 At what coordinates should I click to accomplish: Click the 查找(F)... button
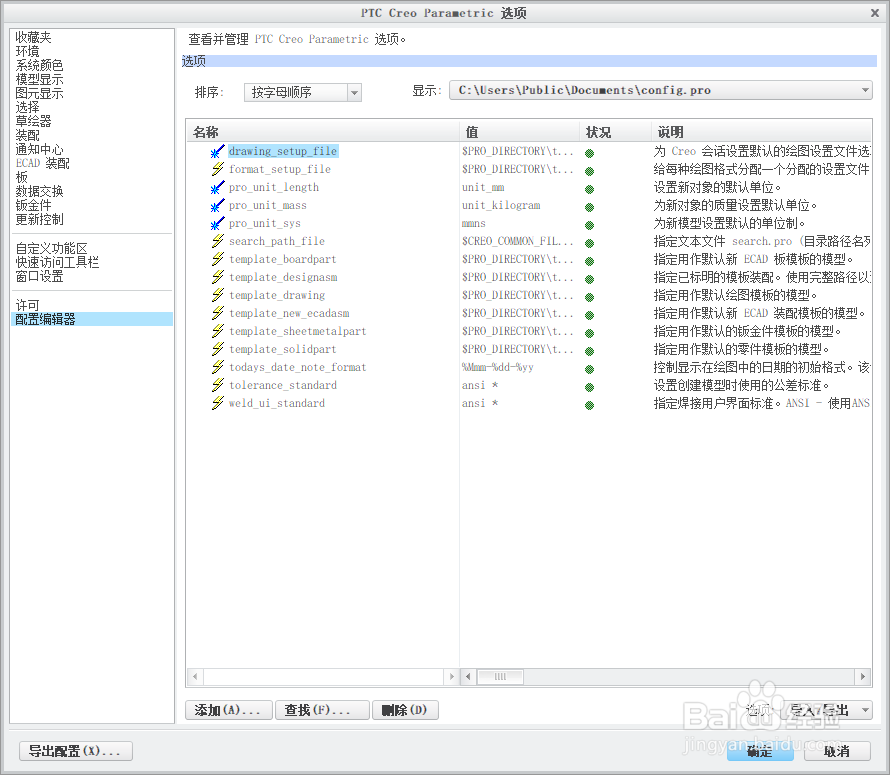[x=322, y=710]
